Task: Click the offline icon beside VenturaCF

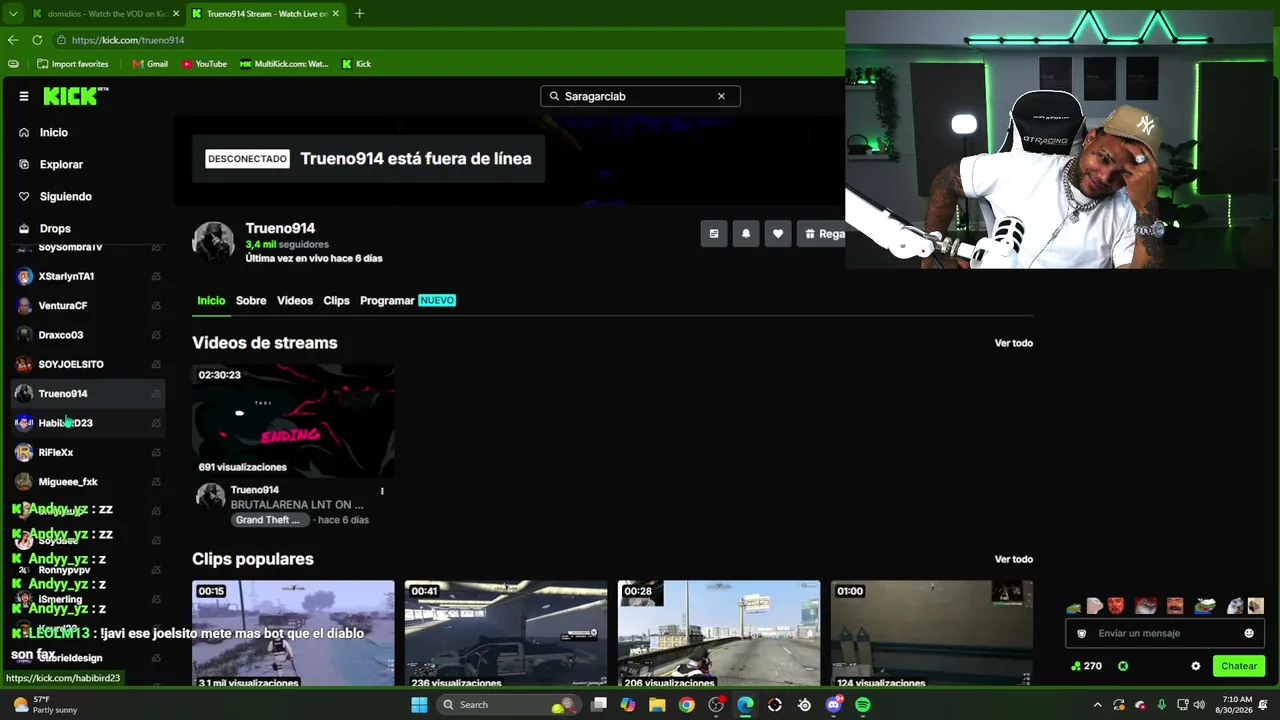Action: (156, 305)
